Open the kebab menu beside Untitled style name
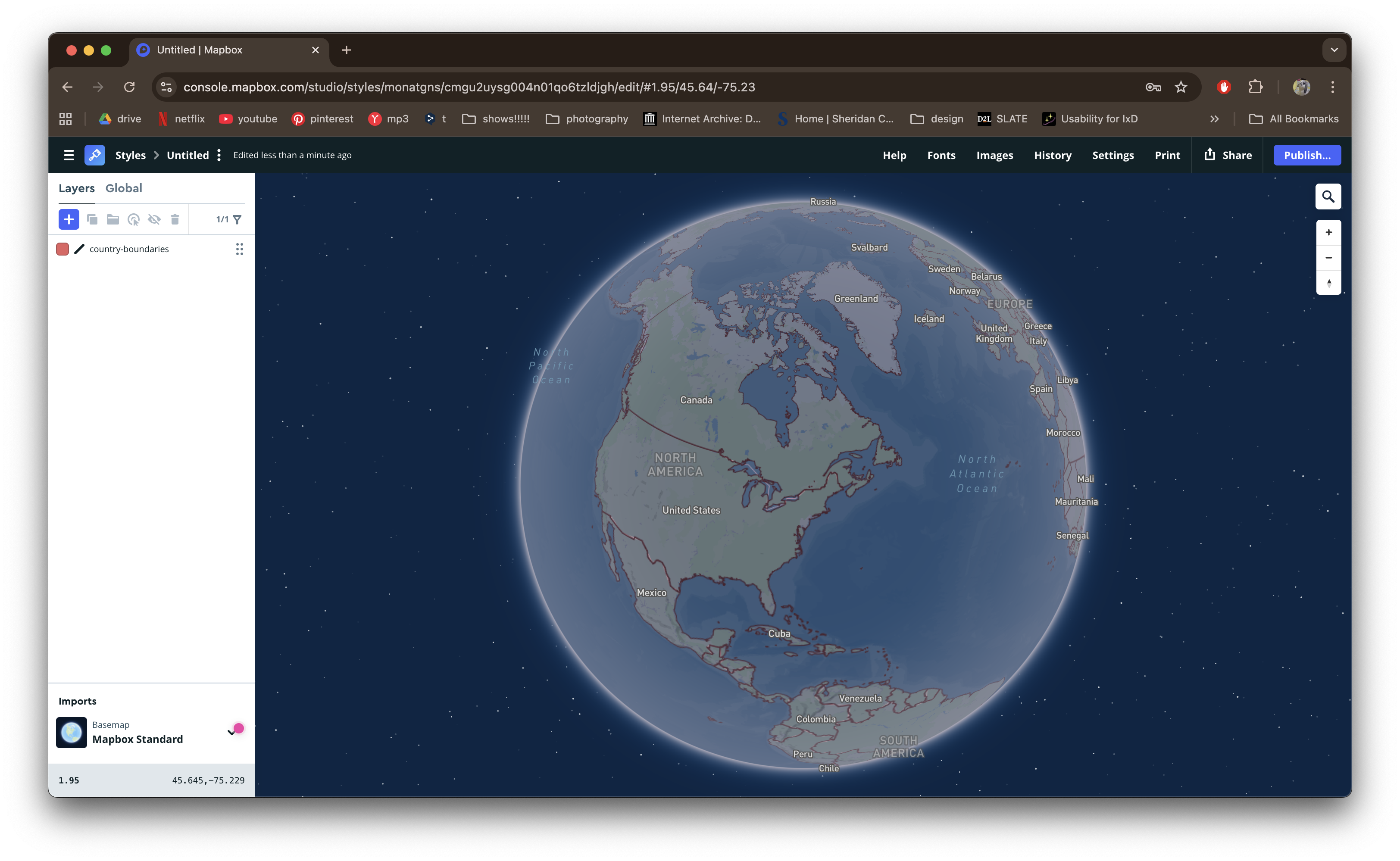 point(219,154)
